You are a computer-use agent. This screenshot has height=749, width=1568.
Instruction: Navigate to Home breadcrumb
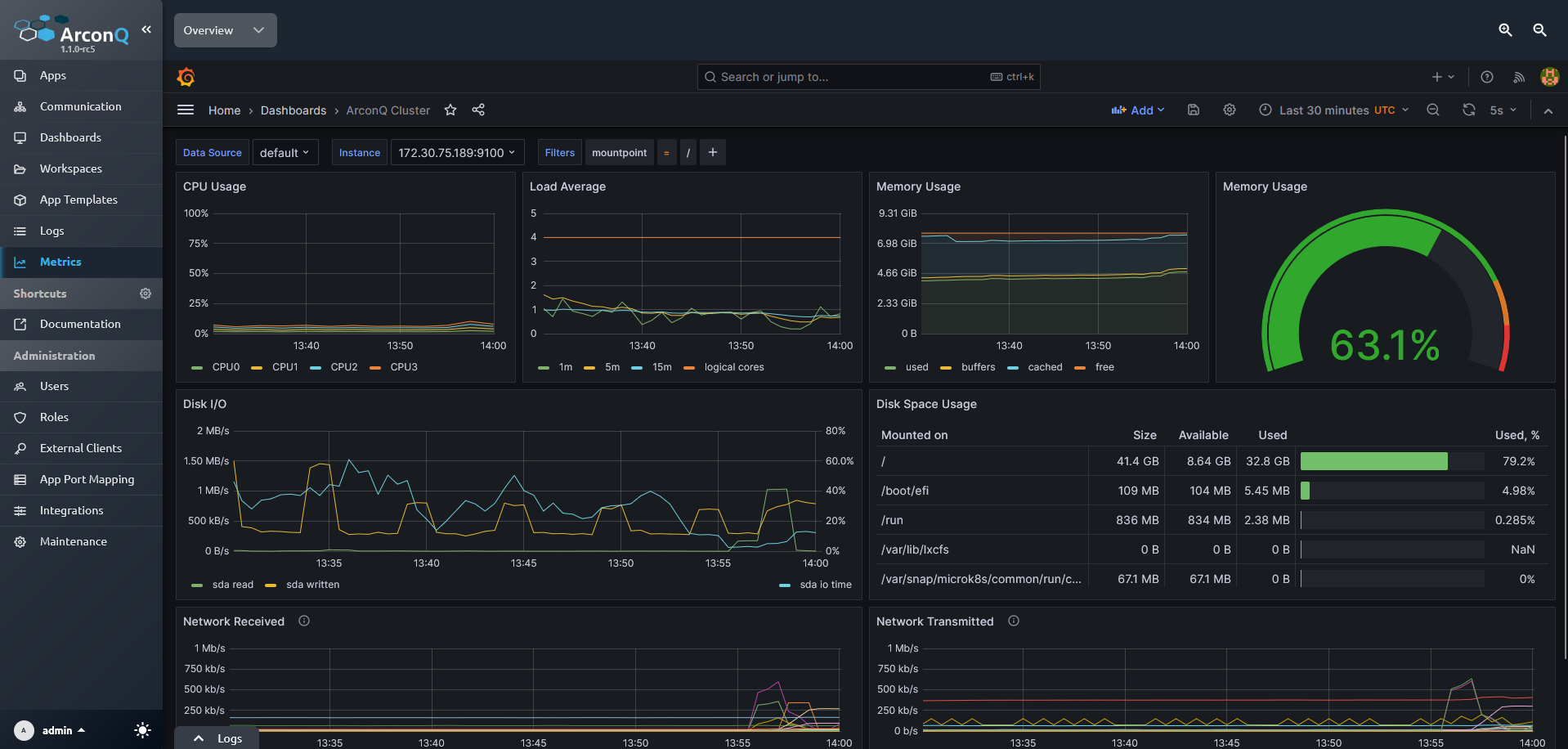click(x=224, y=110)
